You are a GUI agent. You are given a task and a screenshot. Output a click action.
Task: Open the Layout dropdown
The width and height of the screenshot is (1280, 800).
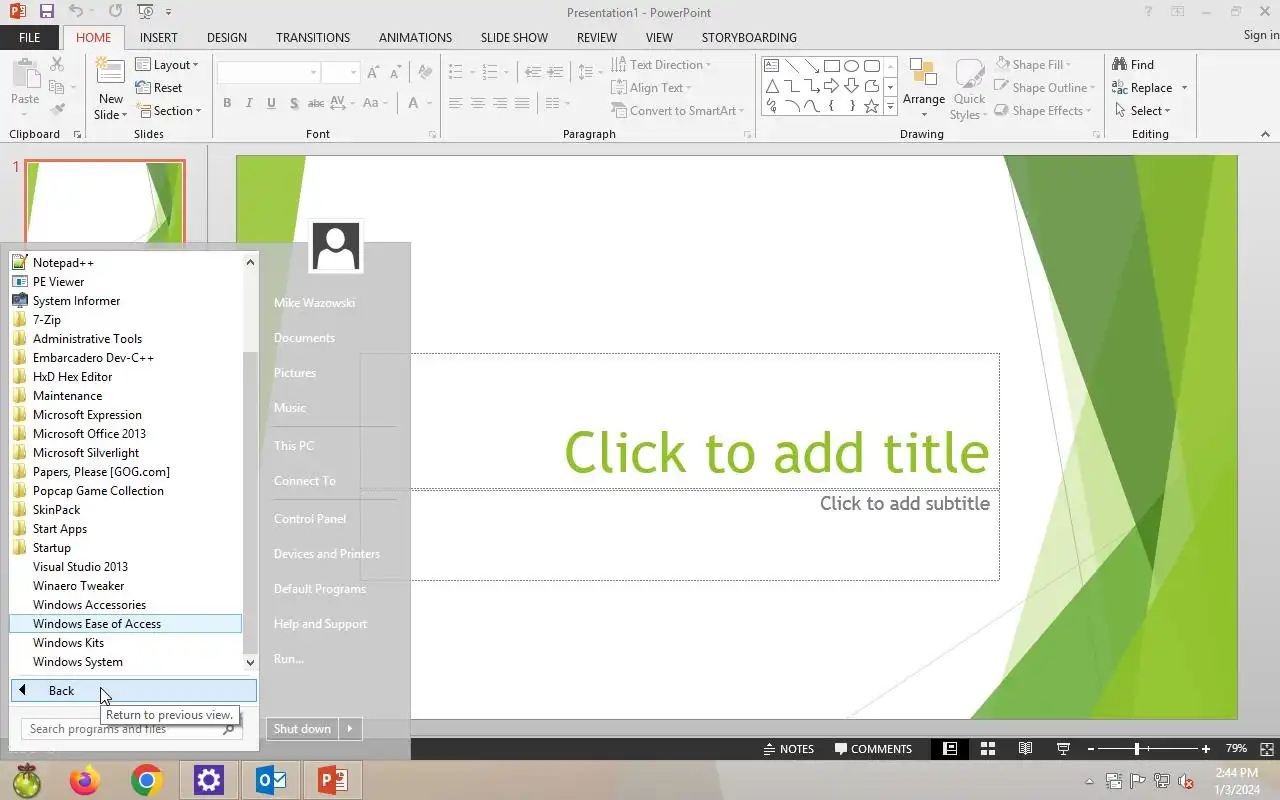[168, 65]
